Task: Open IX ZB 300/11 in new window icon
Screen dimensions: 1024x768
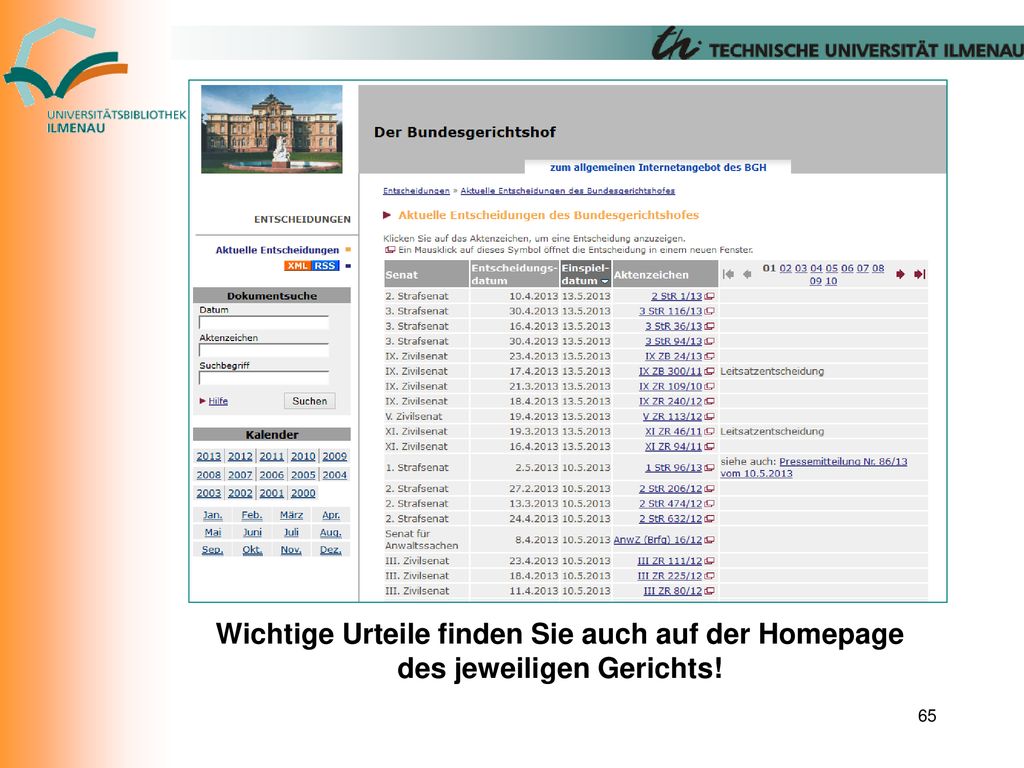Action: click(709, 372)
